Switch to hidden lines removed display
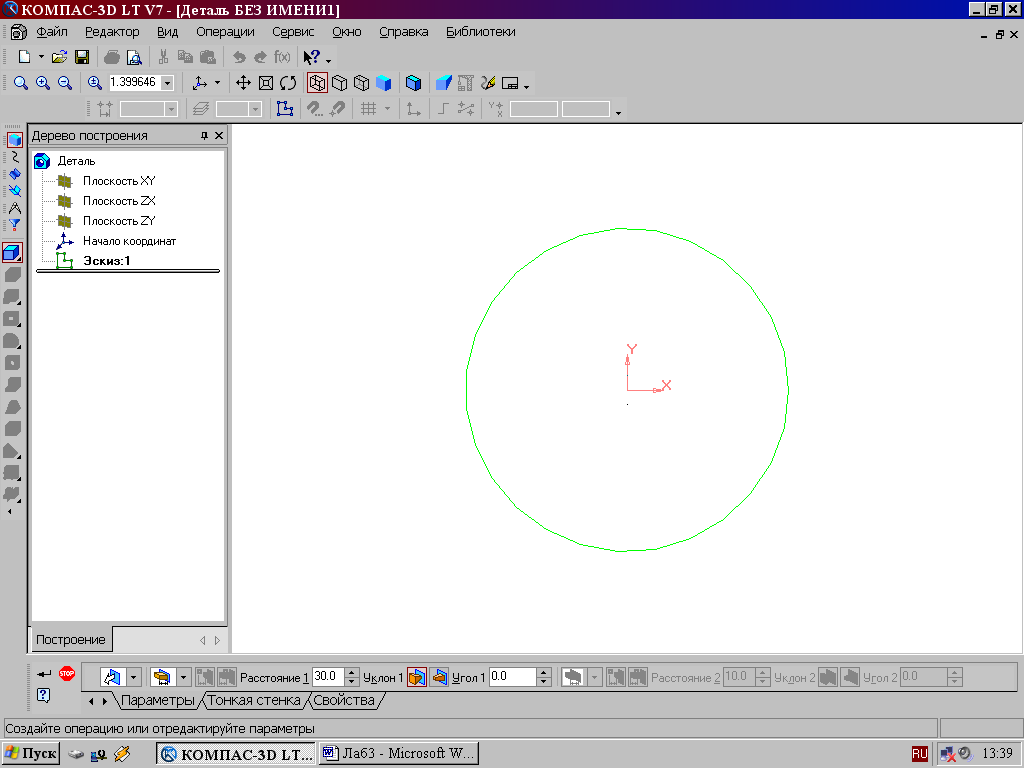This screenshot has height=768, width=1024. coord(340,83)
